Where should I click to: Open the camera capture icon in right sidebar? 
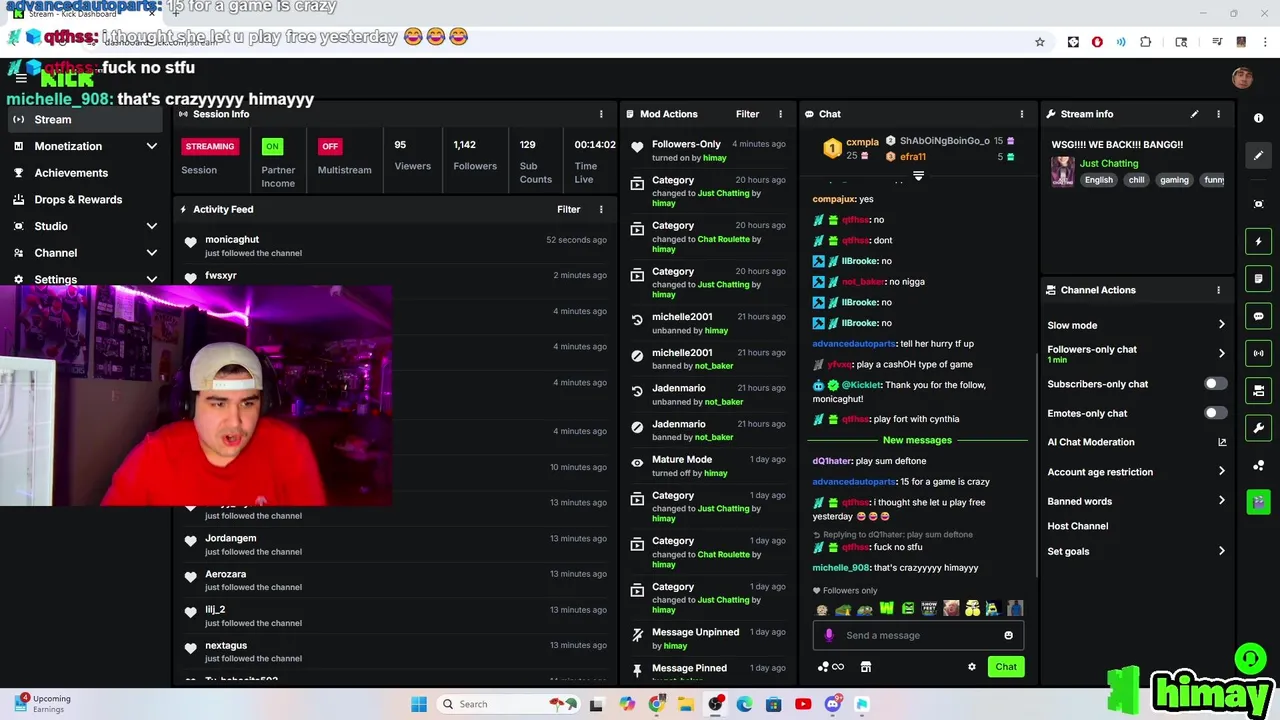point(1258,204)
